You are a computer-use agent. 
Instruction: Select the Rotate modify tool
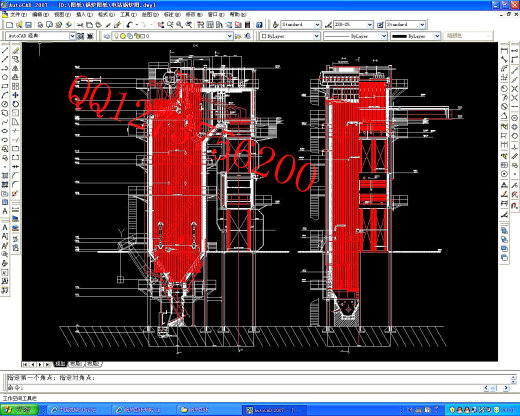tap(15, 104)
